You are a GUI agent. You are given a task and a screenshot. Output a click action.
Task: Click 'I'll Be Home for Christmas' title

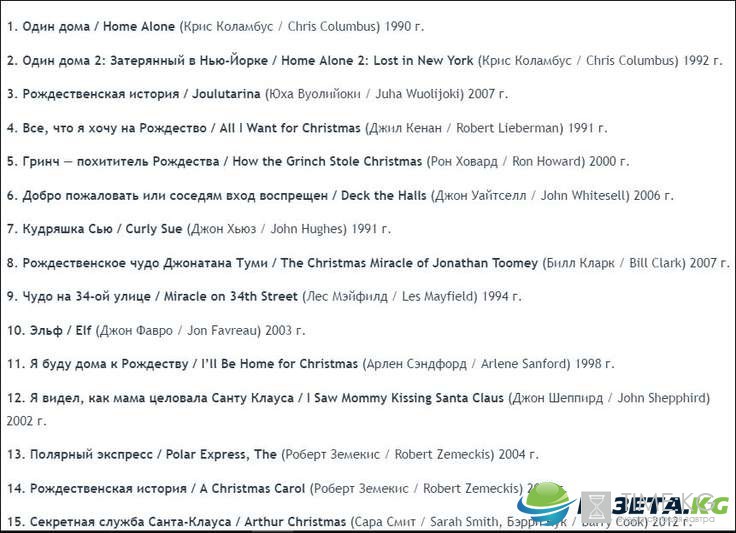tap(279, 364)
